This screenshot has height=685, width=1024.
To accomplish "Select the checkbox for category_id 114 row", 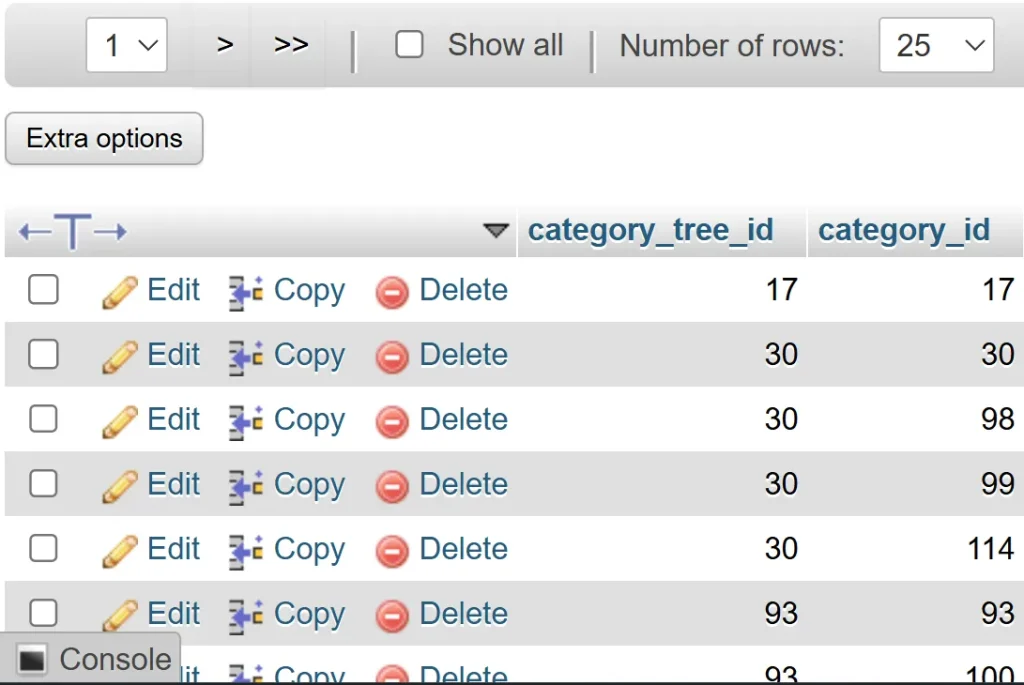I will (43, 548).
